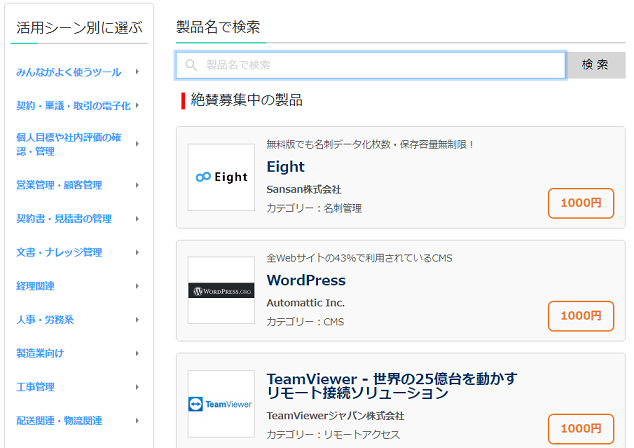Screen dimensions: 634x448
Task: Expand 営業管理・顧客管理 category arrow
Action: point(137,185)
